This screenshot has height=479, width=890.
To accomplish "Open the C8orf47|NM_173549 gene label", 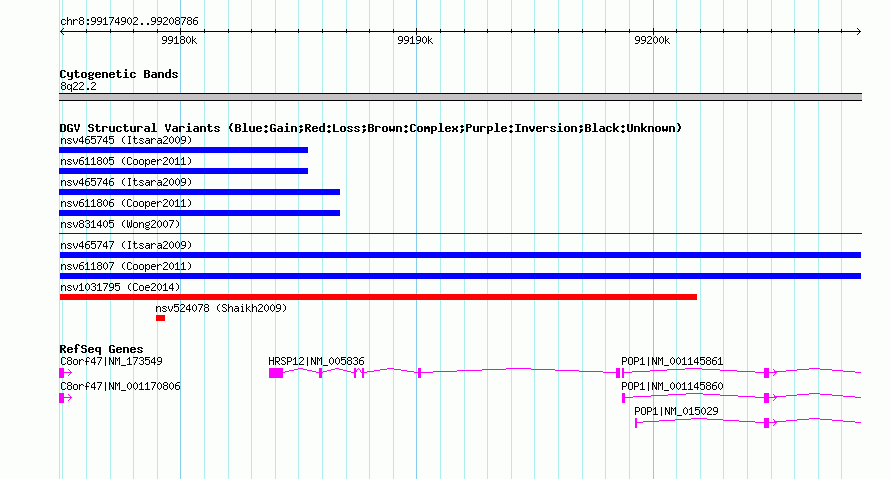I will pos(111,361).
